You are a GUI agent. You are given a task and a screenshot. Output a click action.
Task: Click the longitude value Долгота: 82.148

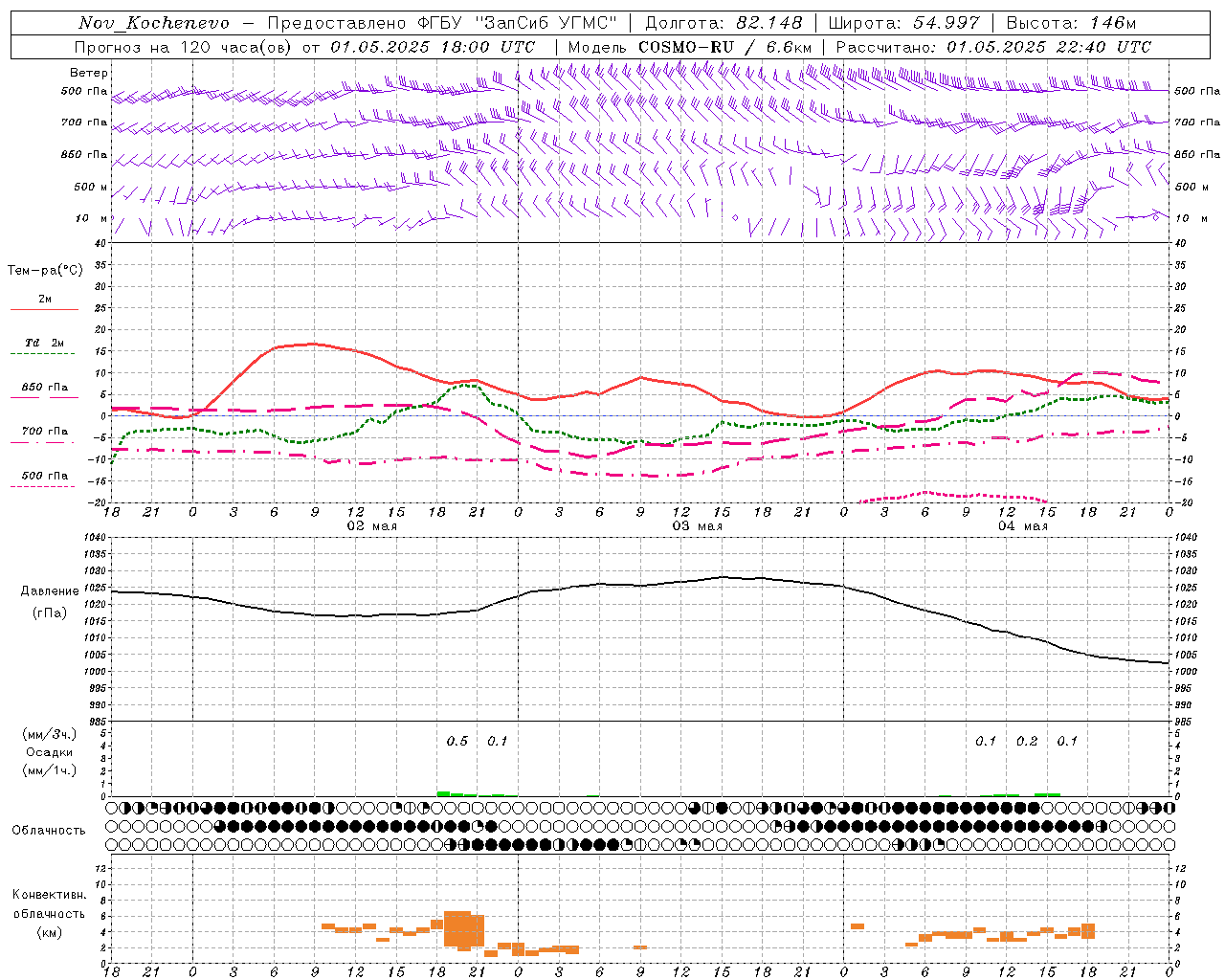(724, 23)
